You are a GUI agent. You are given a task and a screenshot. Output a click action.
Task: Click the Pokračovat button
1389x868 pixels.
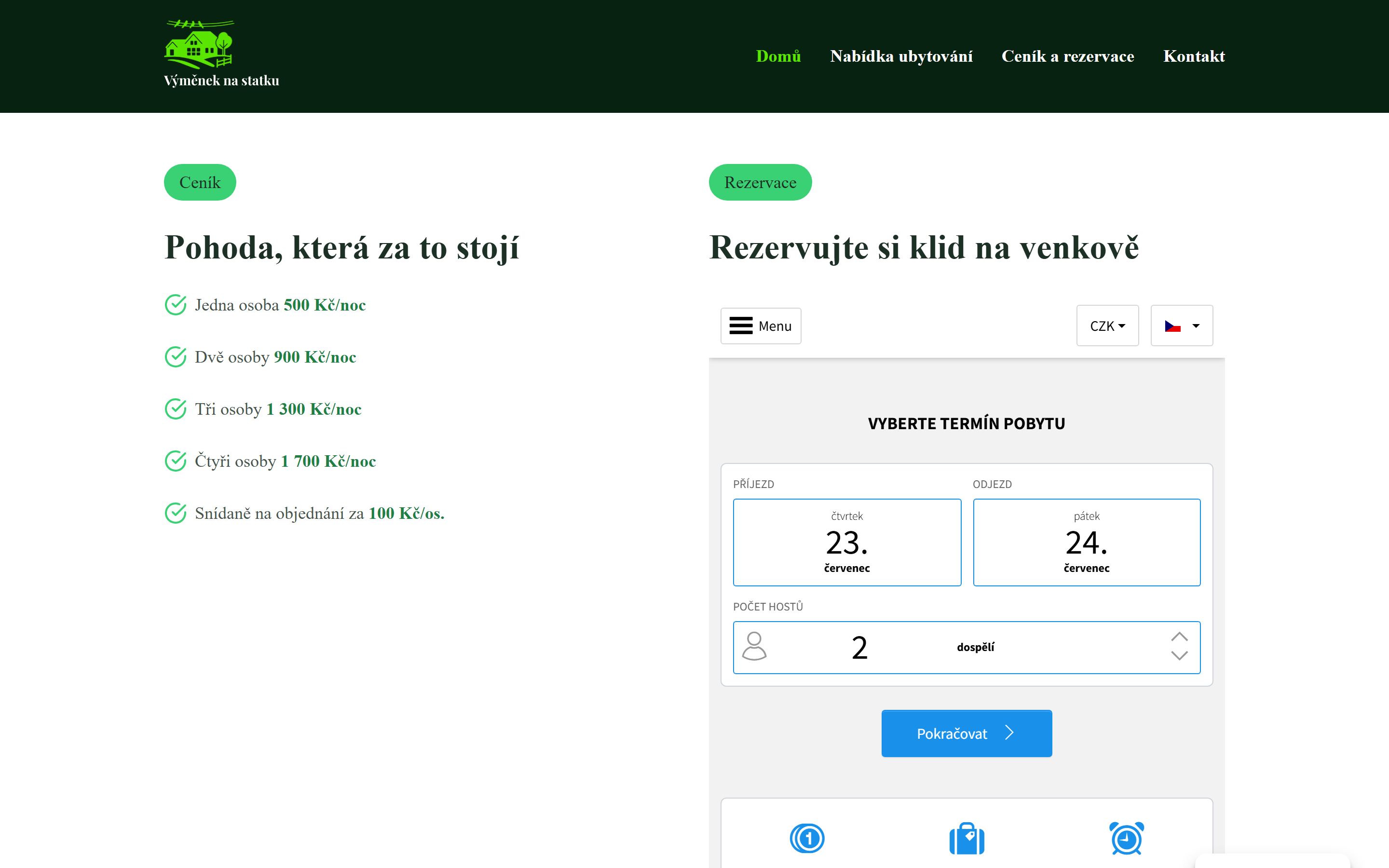(967, 733)
